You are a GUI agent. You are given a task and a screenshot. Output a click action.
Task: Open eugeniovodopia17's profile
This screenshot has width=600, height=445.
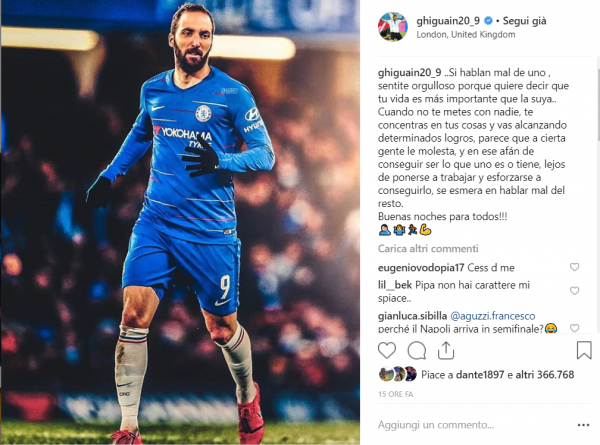tap(421, 268)
